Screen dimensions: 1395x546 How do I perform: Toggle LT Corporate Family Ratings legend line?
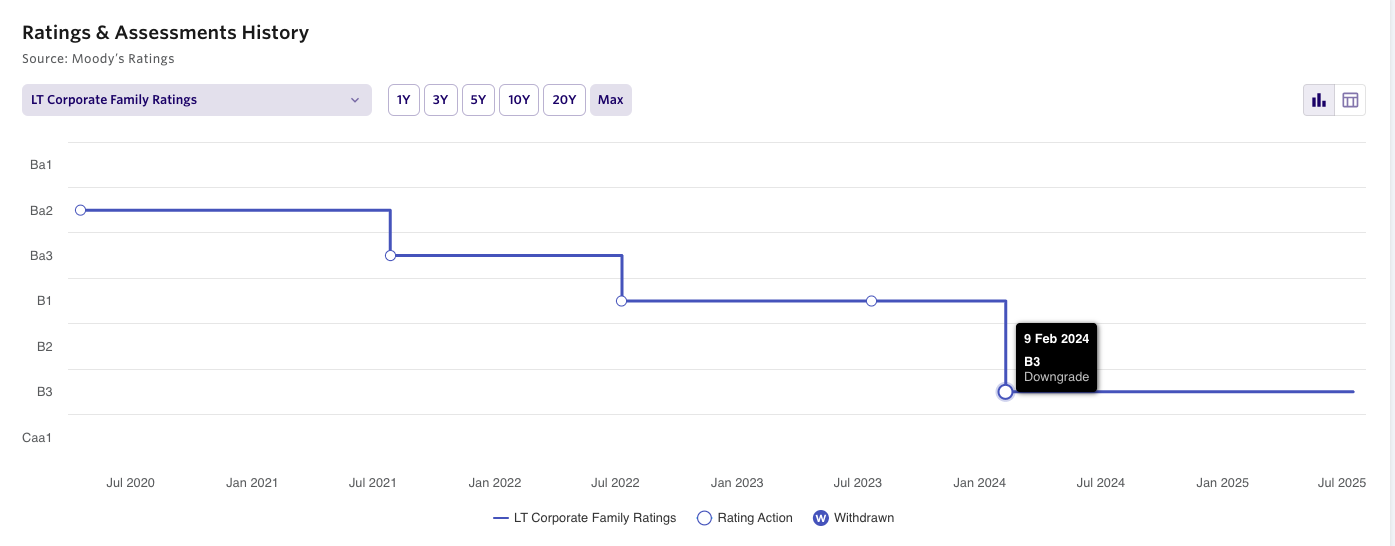click(x=585, y=518)
